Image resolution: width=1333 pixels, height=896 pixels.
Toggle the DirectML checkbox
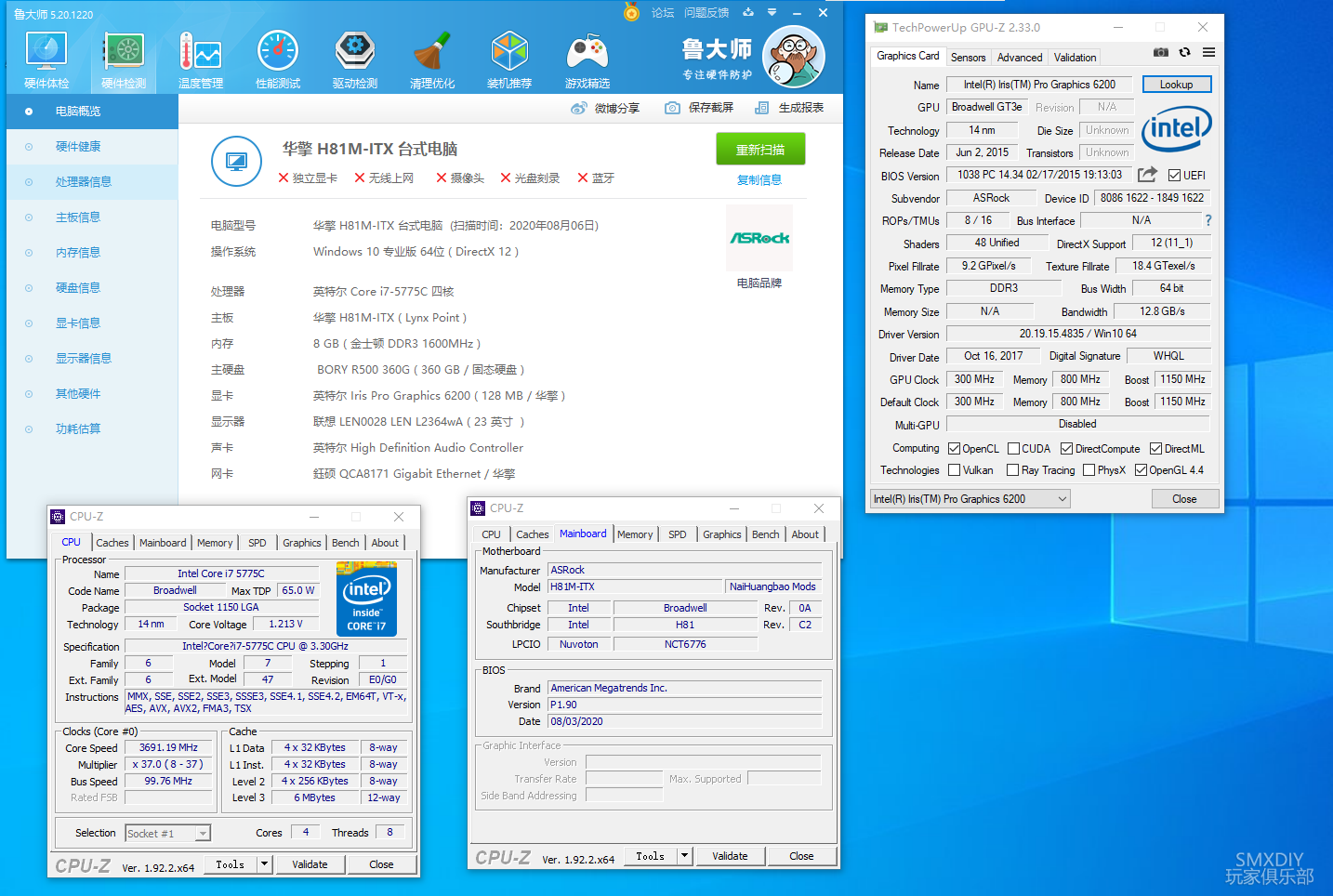pyautogui.click(x=1155, y=448)
